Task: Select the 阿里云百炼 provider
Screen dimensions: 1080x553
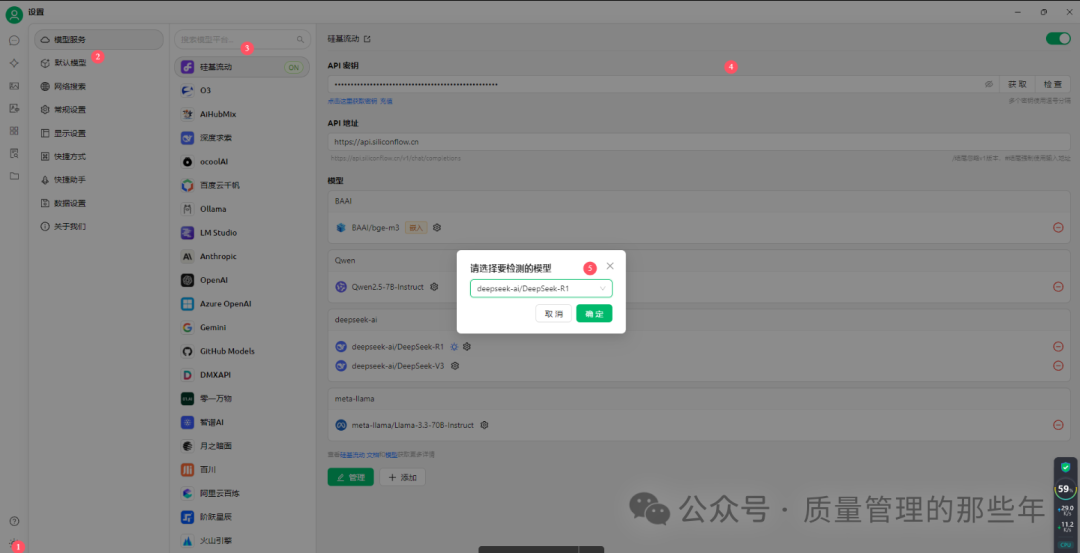Action: pos(242,493)
